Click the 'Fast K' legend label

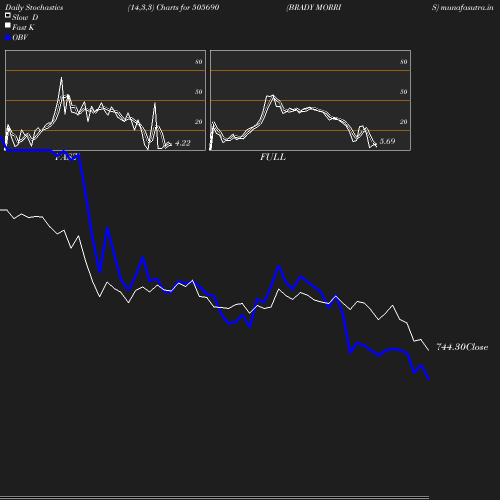tap(23, 27)
